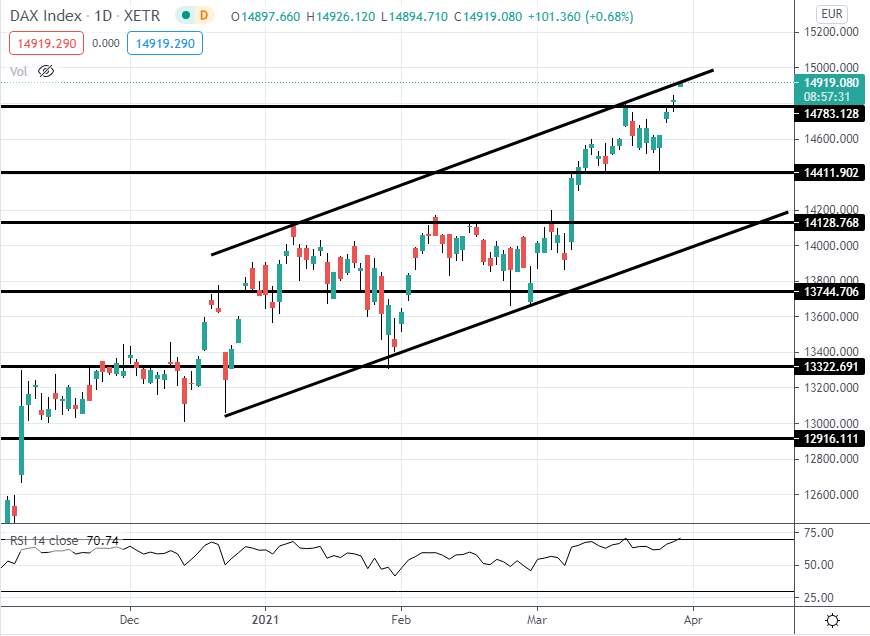Click the 12916.111 horizontal line price label
Screen dimensions: 870x636
(830, 438)
